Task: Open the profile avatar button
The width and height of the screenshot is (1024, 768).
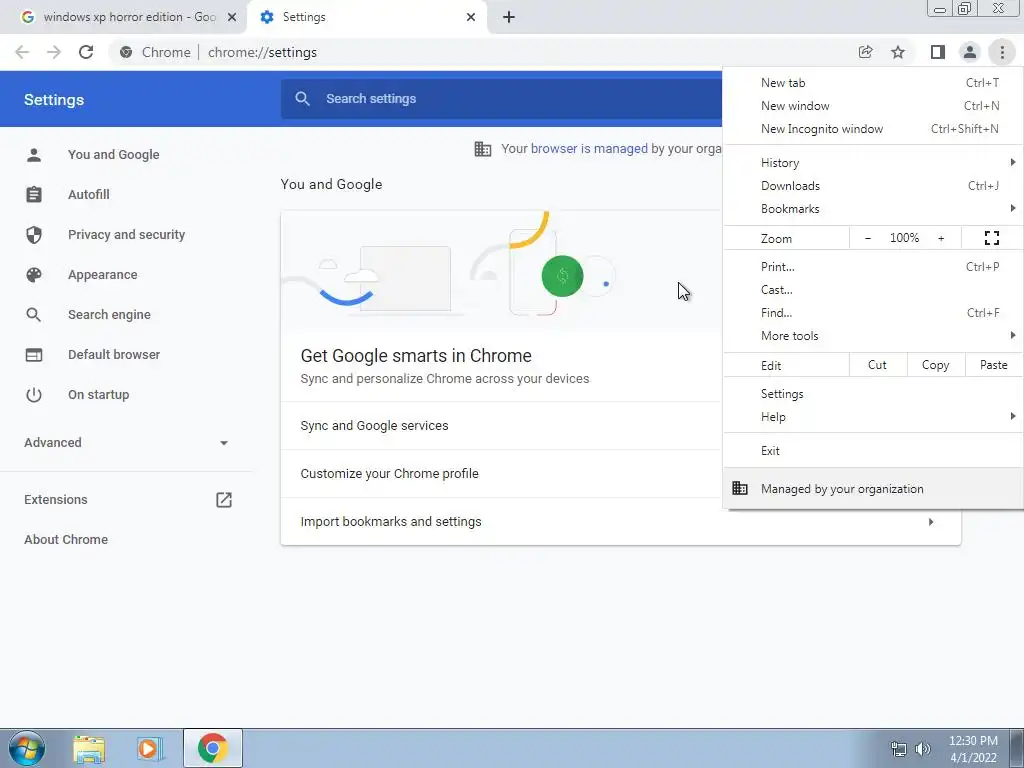Action: click(x=970, y=52)
